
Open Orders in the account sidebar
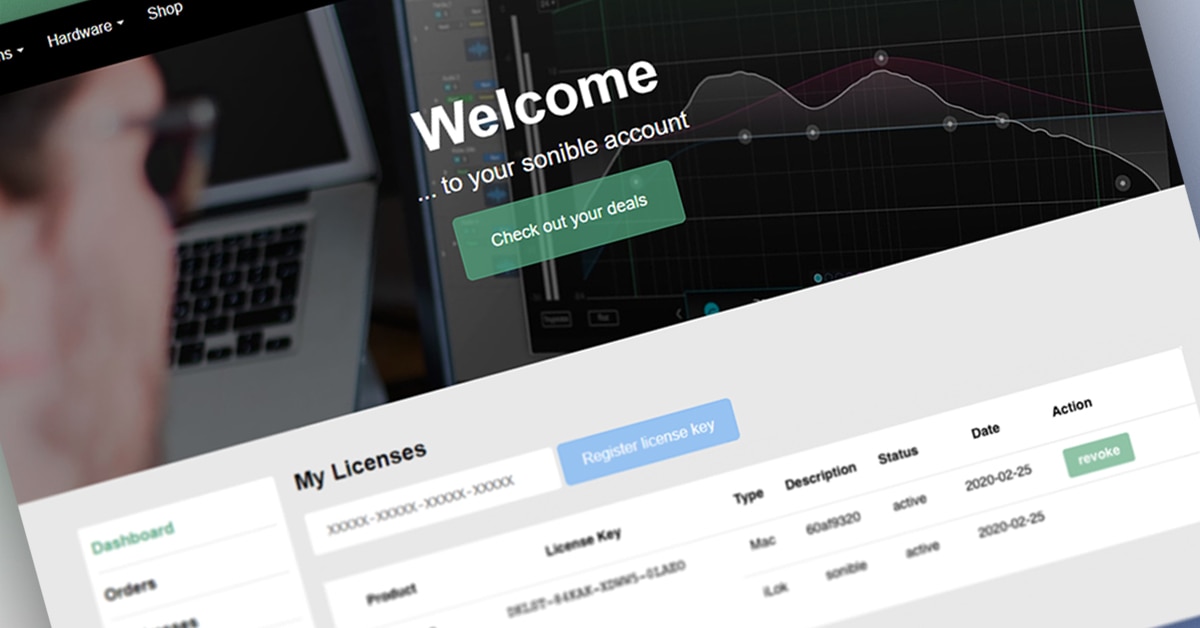coord(131,587)
